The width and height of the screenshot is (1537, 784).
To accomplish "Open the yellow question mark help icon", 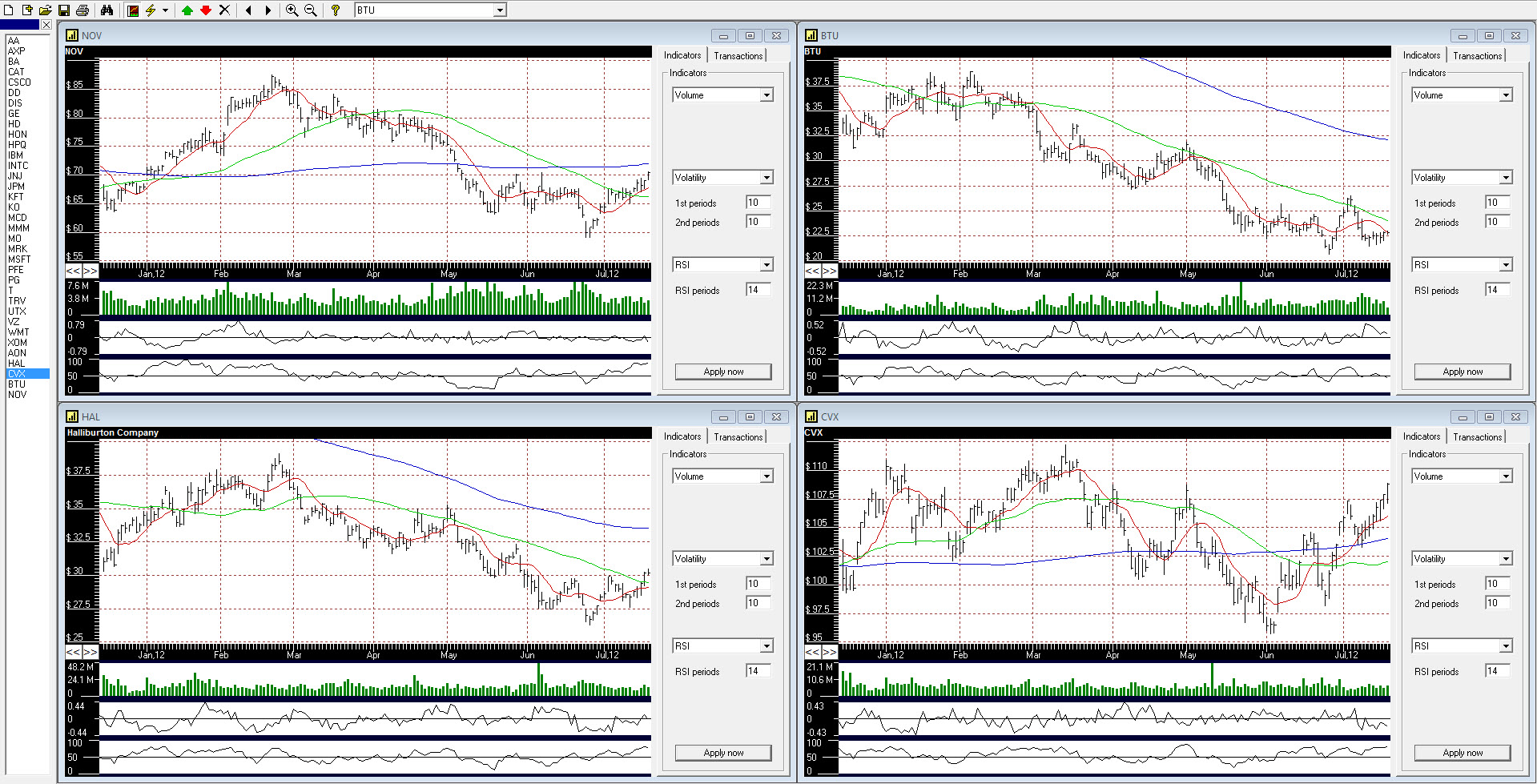I will [x=336, y=10].
